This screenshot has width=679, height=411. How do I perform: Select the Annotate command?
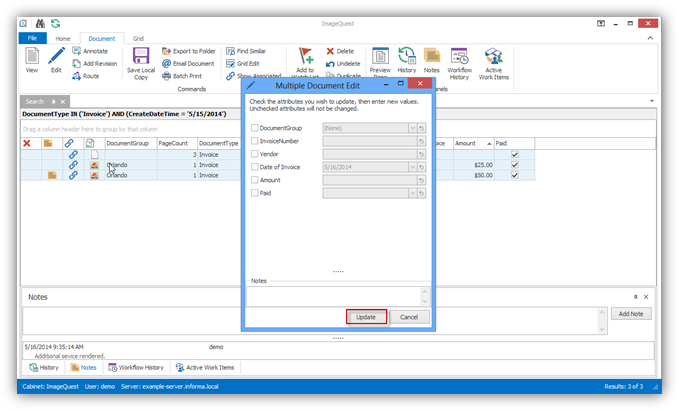click(90, 51)
